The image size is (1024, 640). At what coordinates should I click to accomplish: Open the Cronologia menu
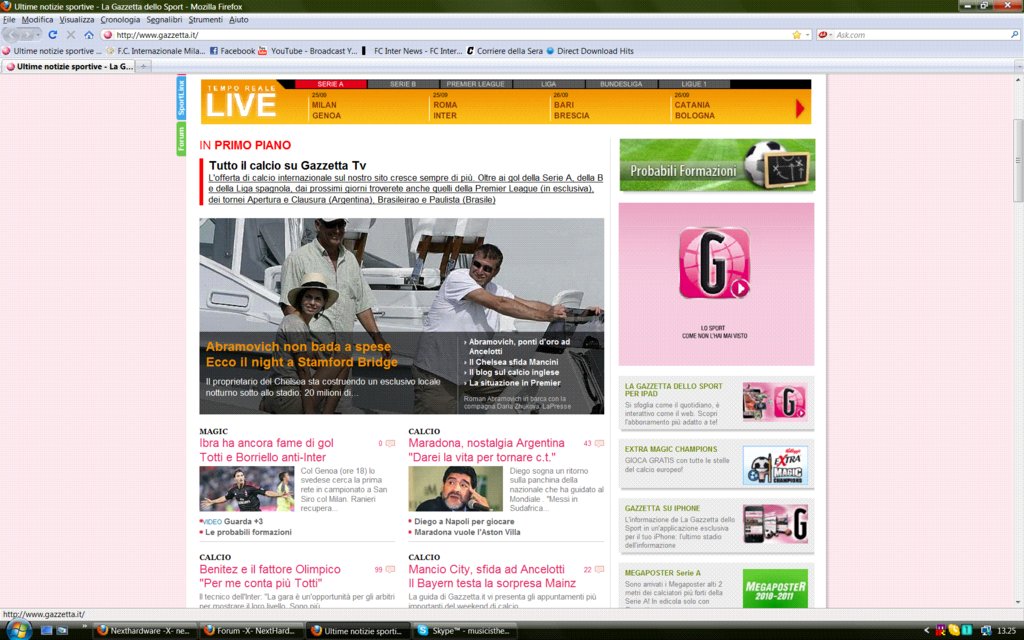click(120, 20)
